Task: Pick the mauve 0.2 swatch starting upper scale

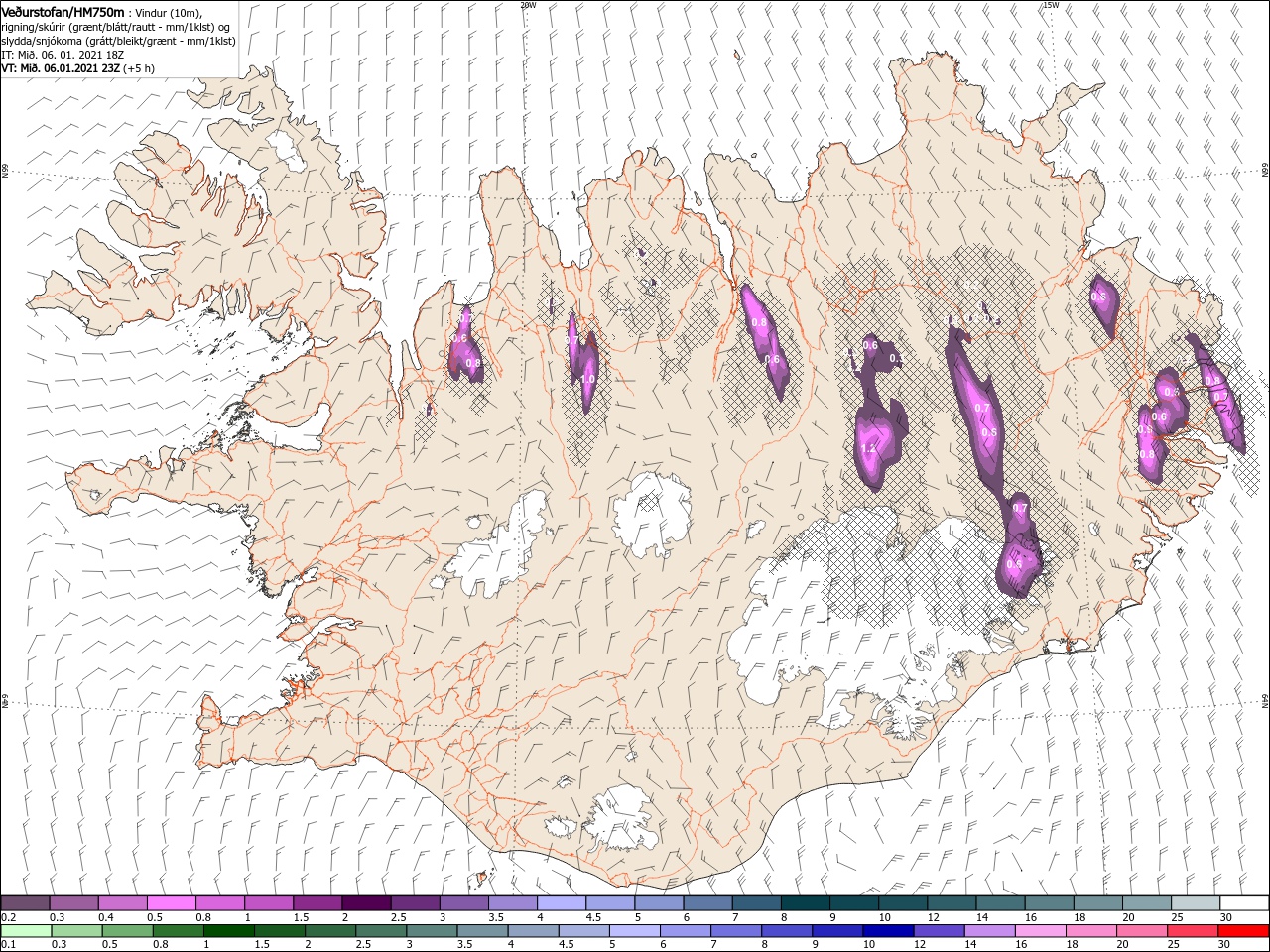Action: point(25,903)
